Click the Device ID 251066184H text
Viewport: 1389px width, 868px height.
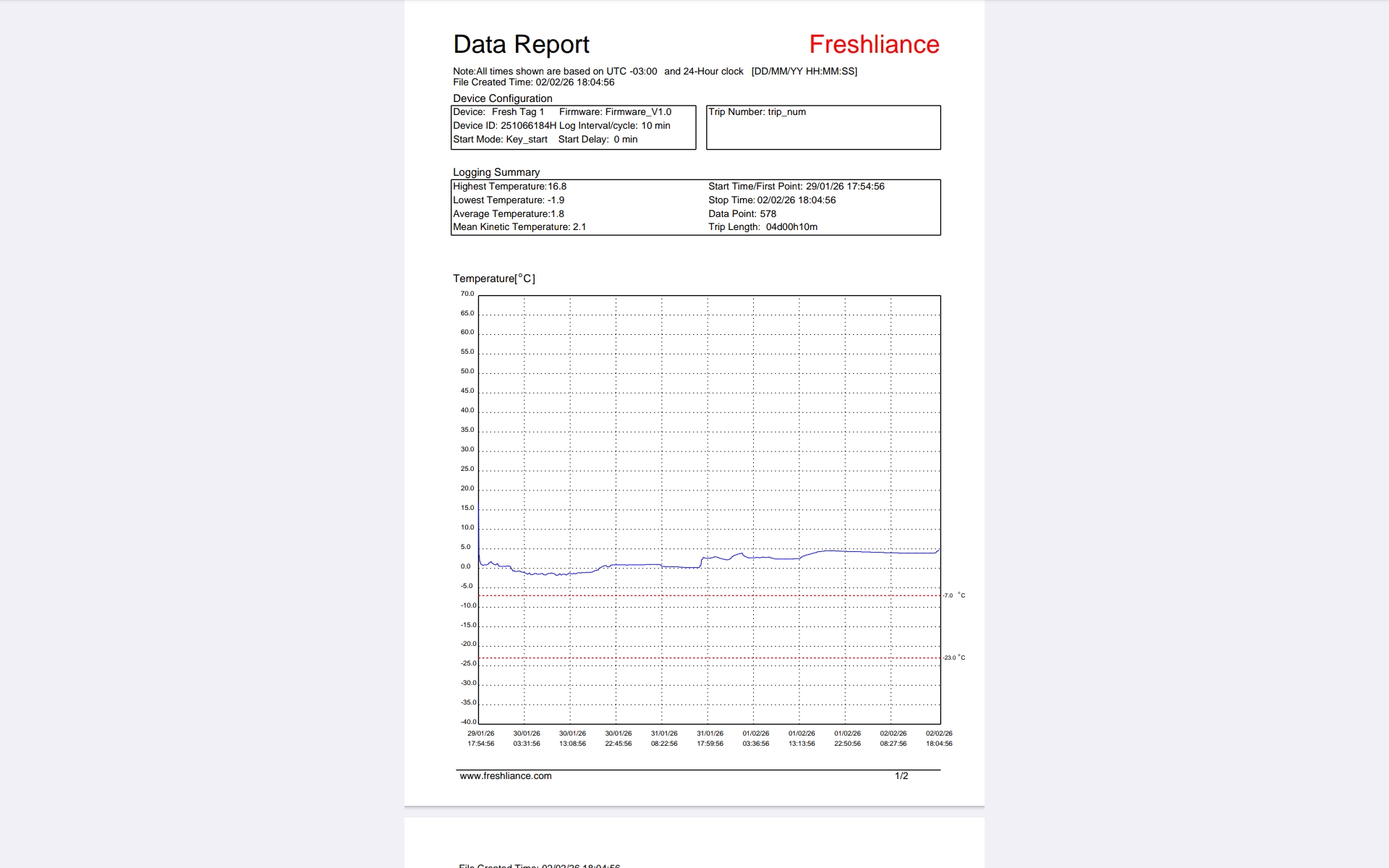[504, 126]
